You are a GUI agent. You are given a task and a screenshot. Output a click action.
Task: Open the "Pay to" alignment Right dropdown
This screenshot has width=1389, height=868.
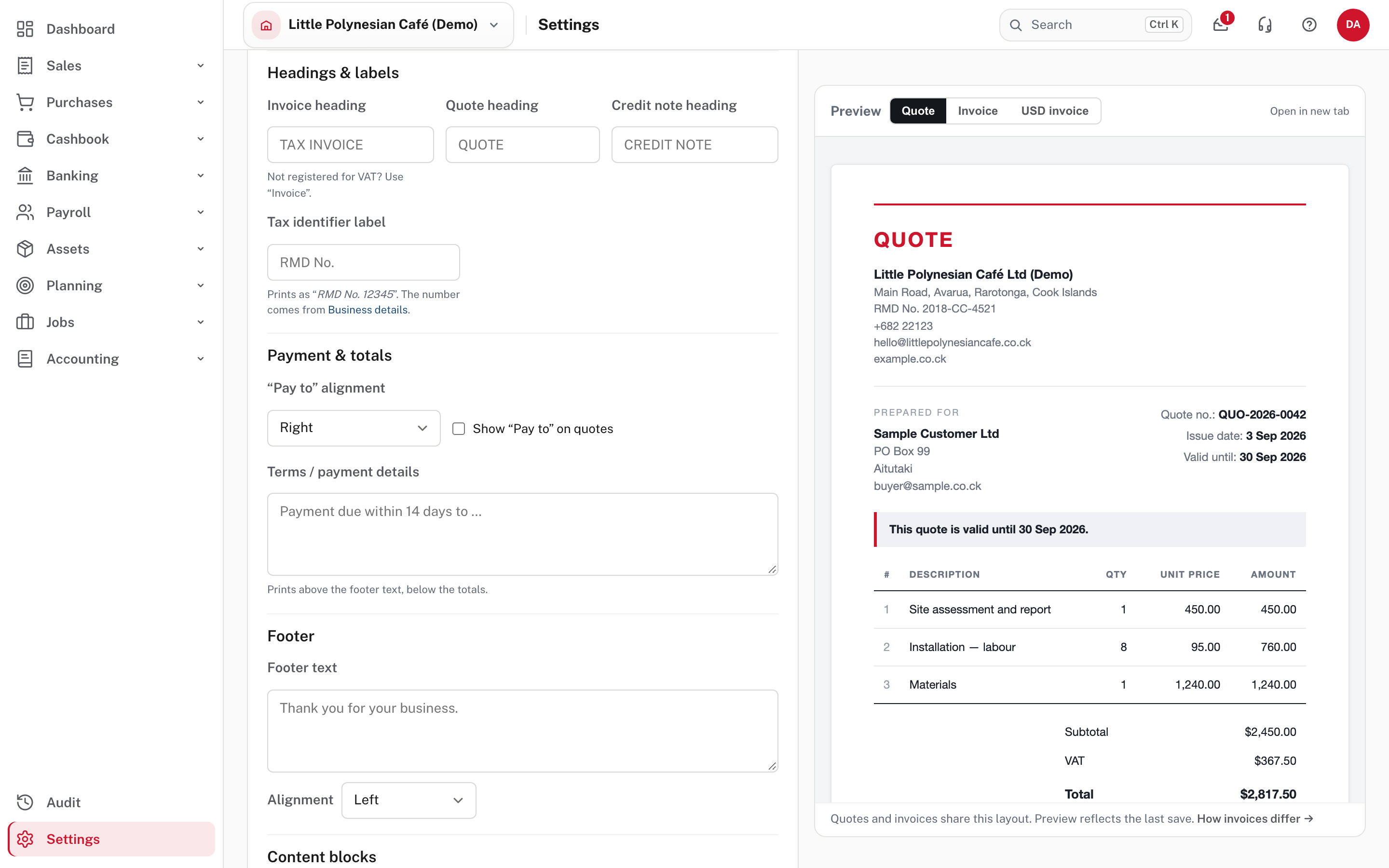354,428
